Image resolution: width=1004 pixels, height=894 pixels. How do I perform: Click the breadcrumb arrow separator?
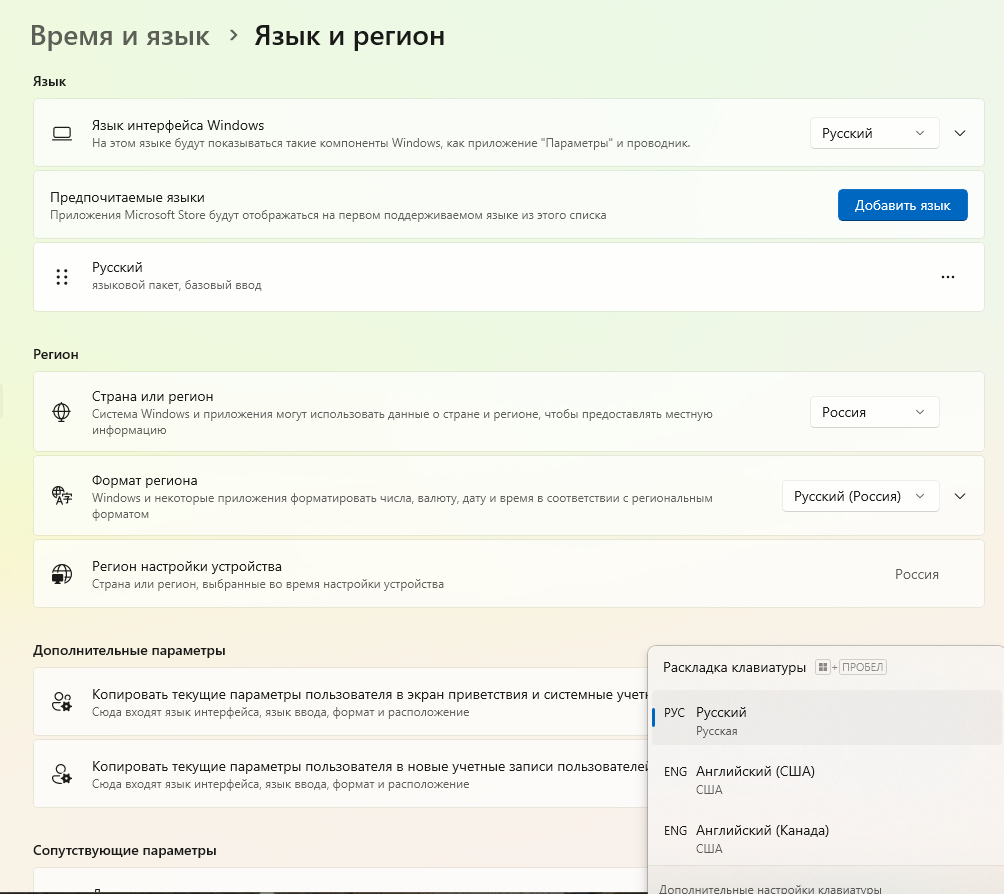click(x=234, y=36)
